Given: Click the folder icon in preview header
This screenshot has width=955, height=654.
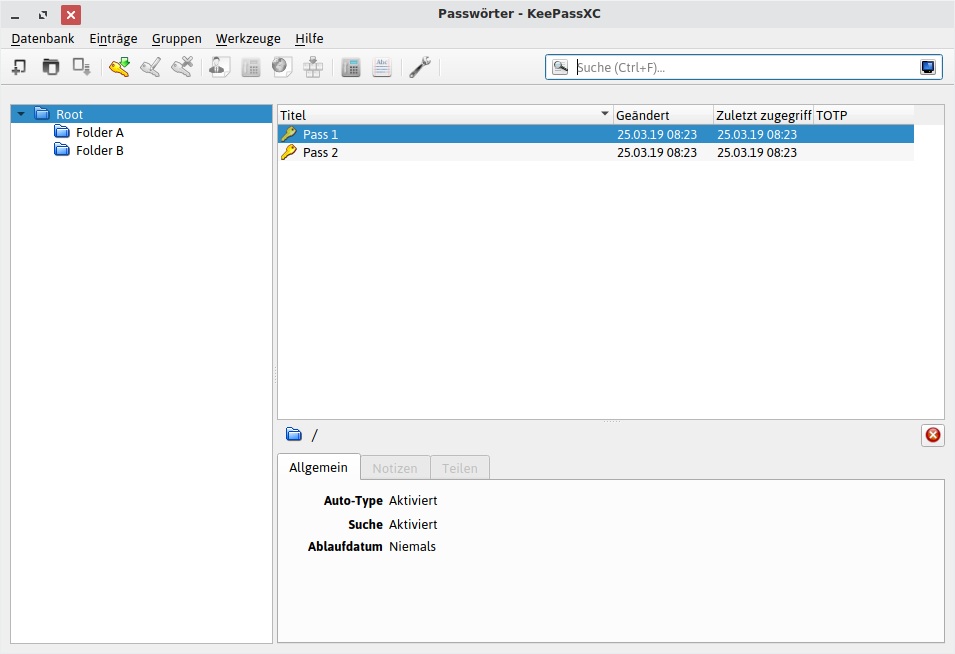Looking at the screenshot, I should (294, 434).
